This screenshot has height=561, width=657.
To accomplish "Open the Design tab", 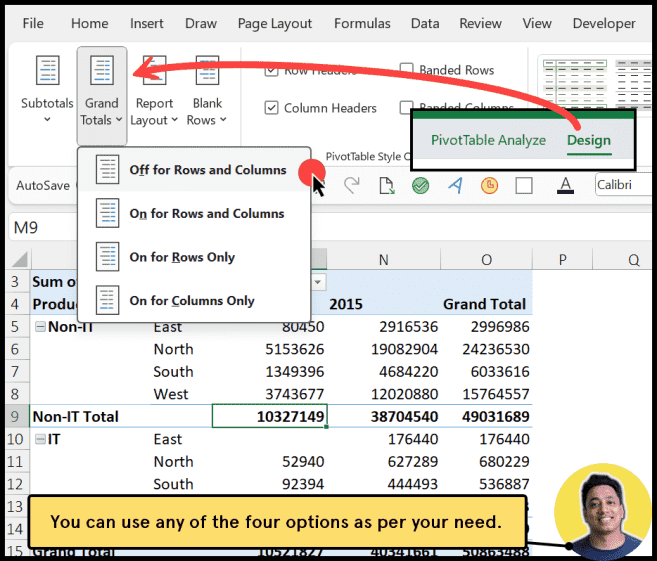I will (x=588, y=140).
